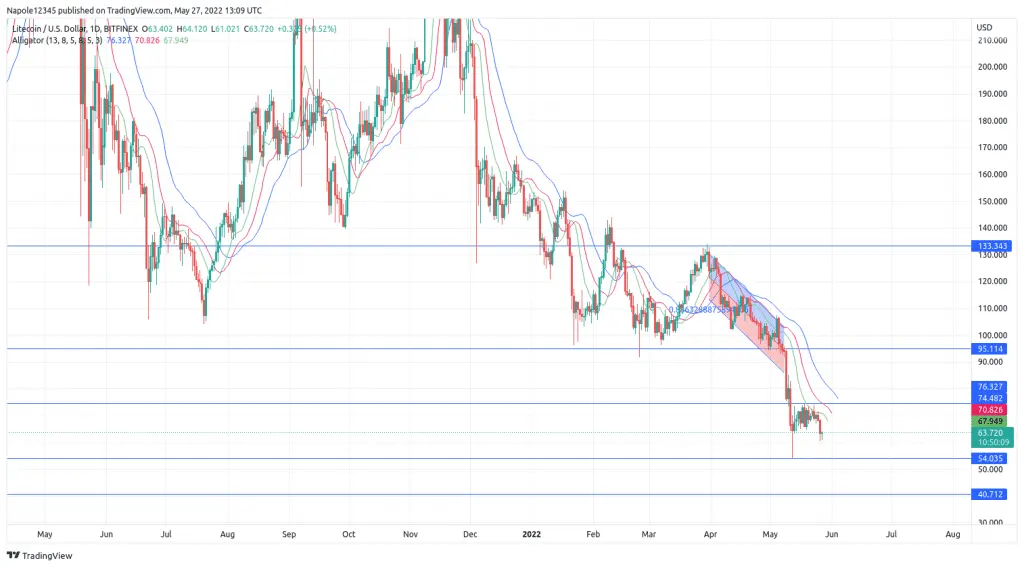
Task: Click the red 70.826 price tag on axis
Action: [x=990, y=410]
